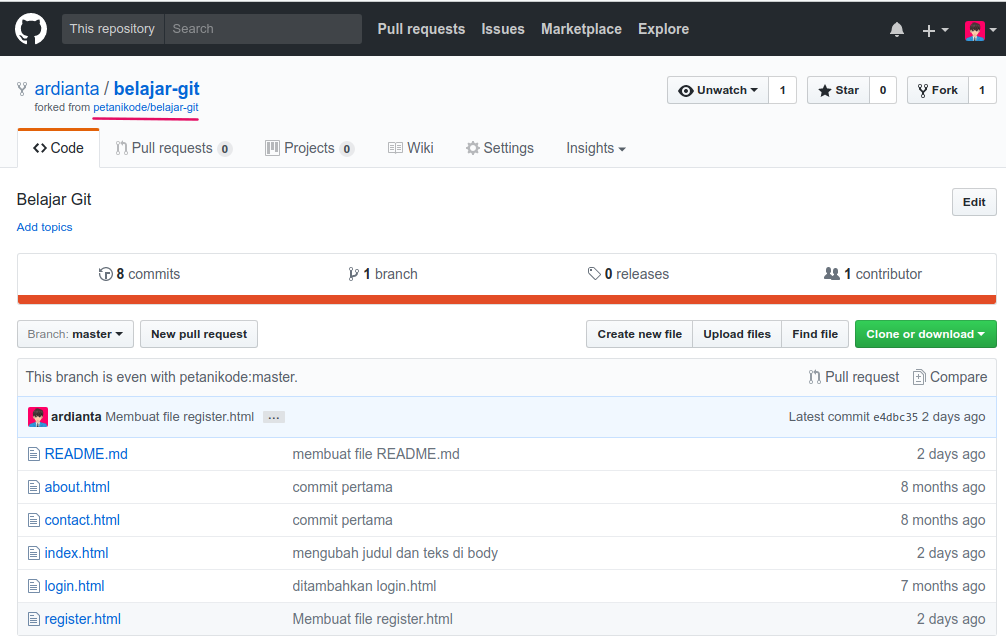Open petanikode/belajar-git upstream link
Image resolution: width=1006 pixels, height=637 pixels.
146,107
